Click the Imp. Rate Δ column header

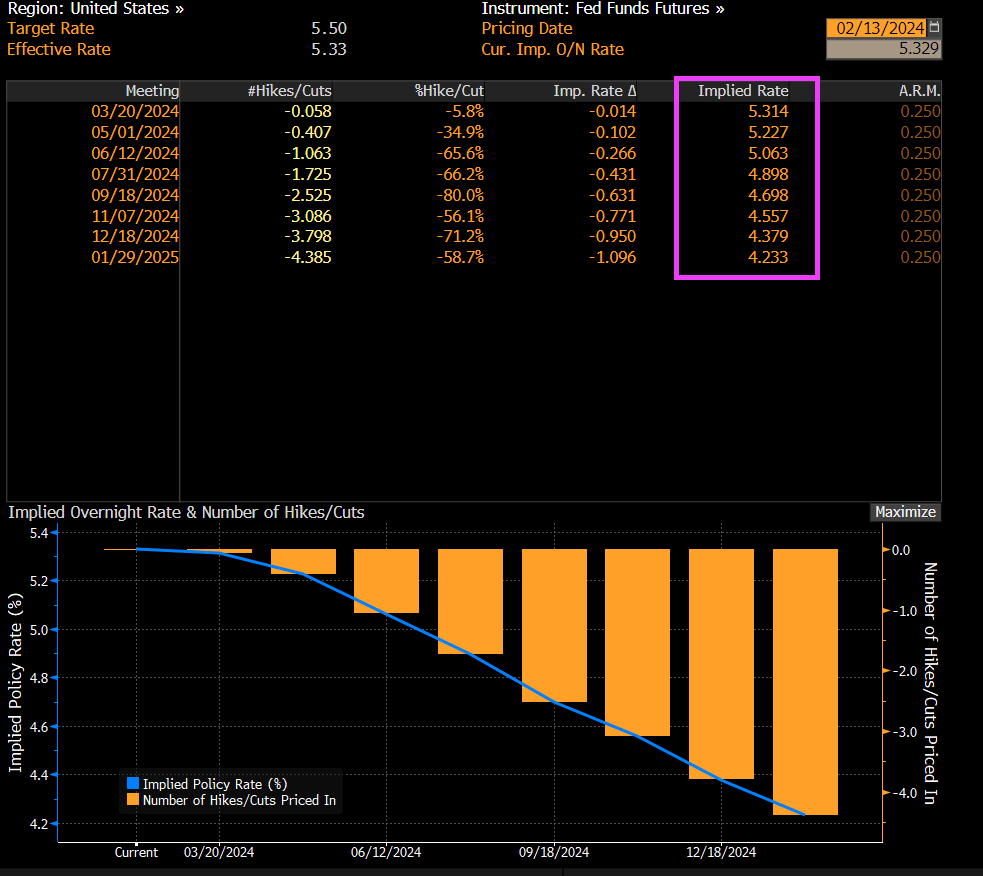coord(595,91)
